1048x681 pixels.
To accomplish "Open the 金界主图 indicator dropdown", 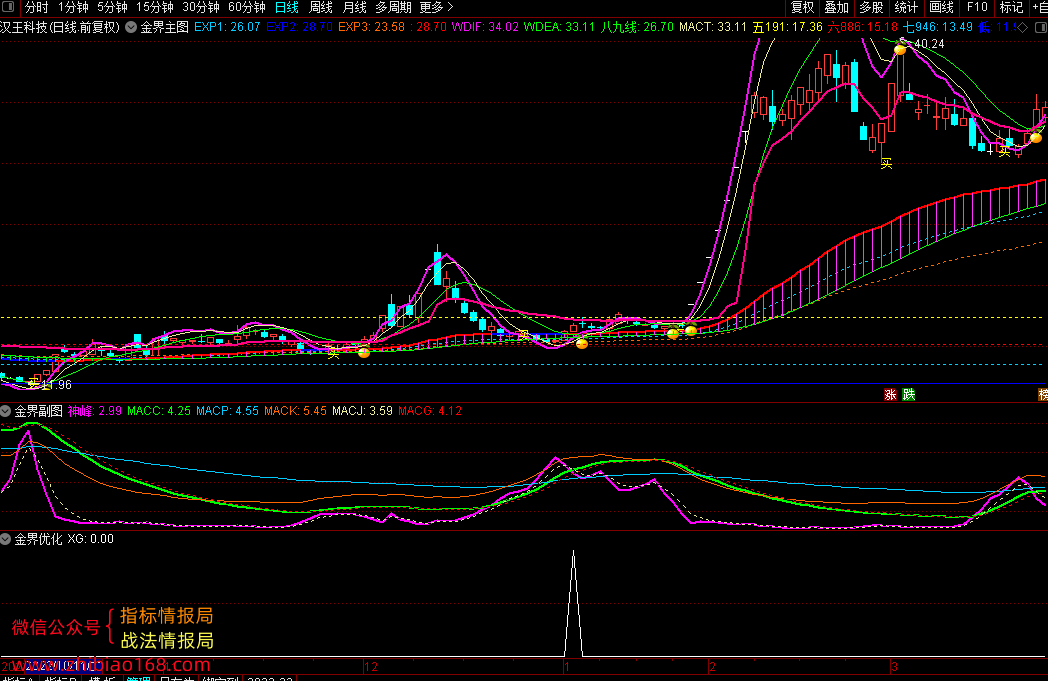I will pyautogui.click(x=132, y=27).
